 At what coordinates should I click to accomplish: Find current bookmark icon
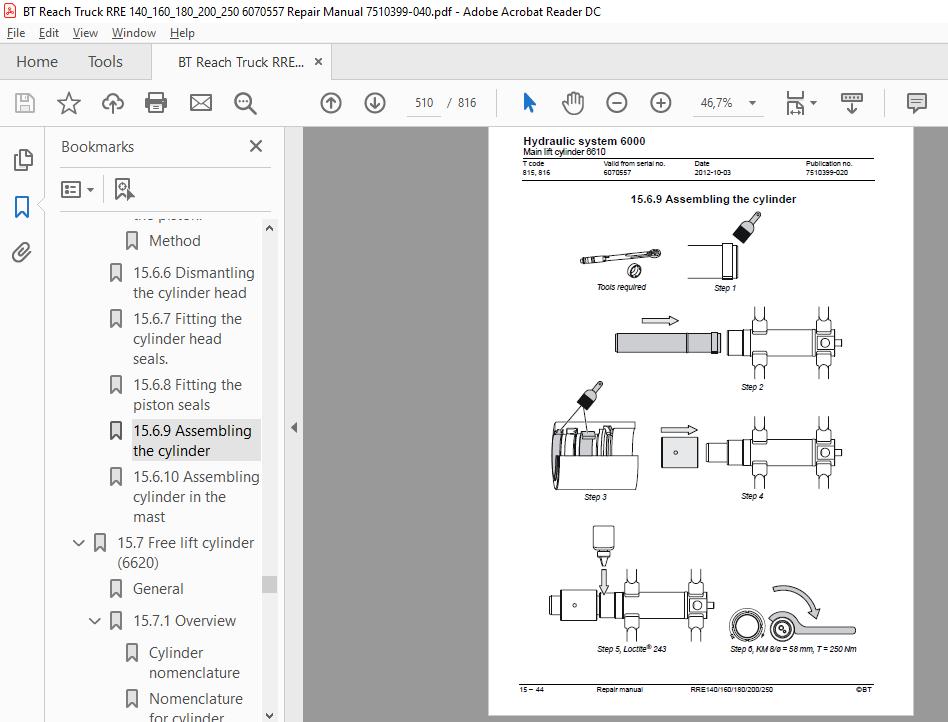click(x=124, y=189)
